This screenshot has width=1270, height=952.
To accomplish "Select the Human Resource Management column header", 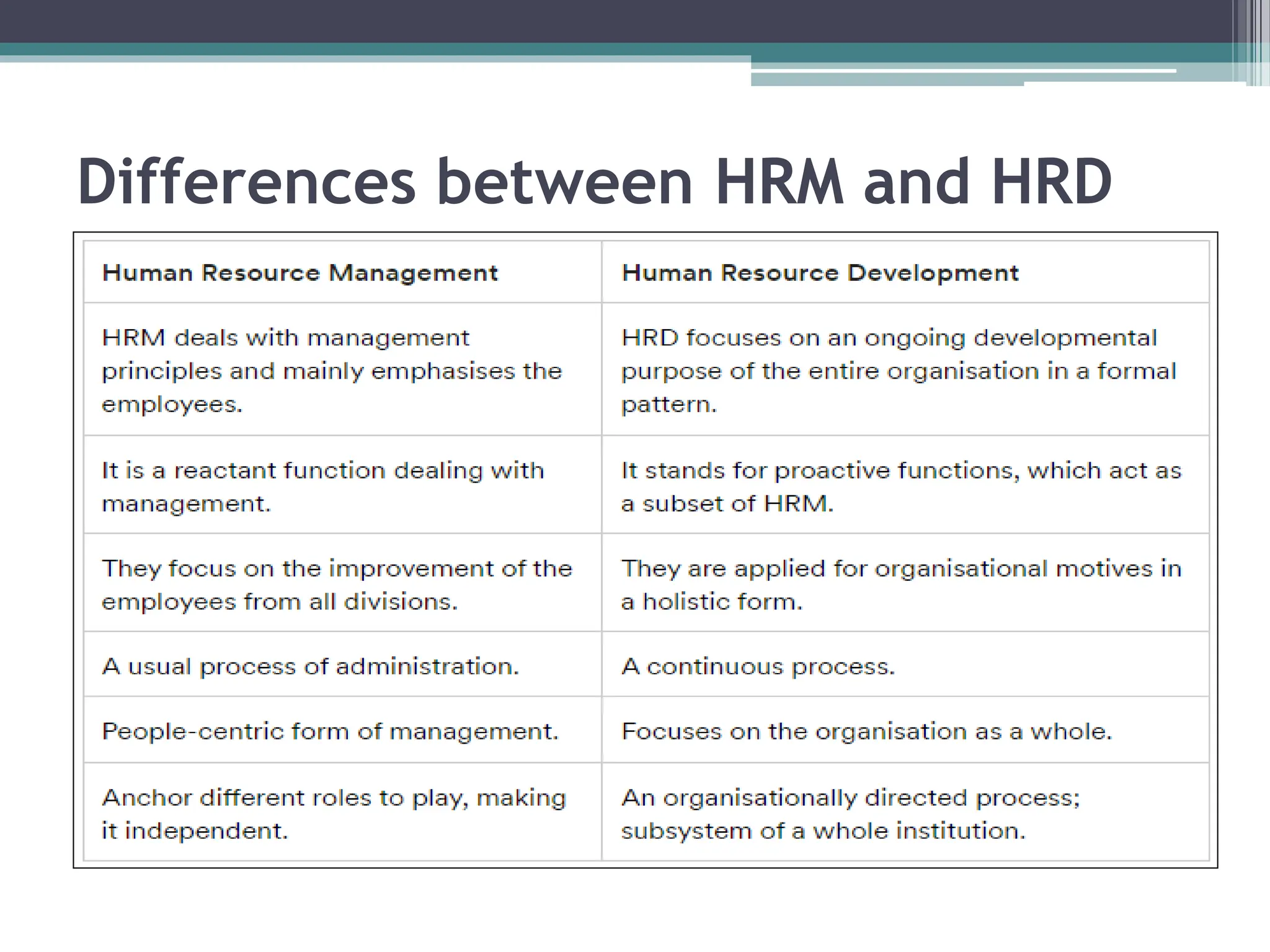I will click(x=300, y=273).
